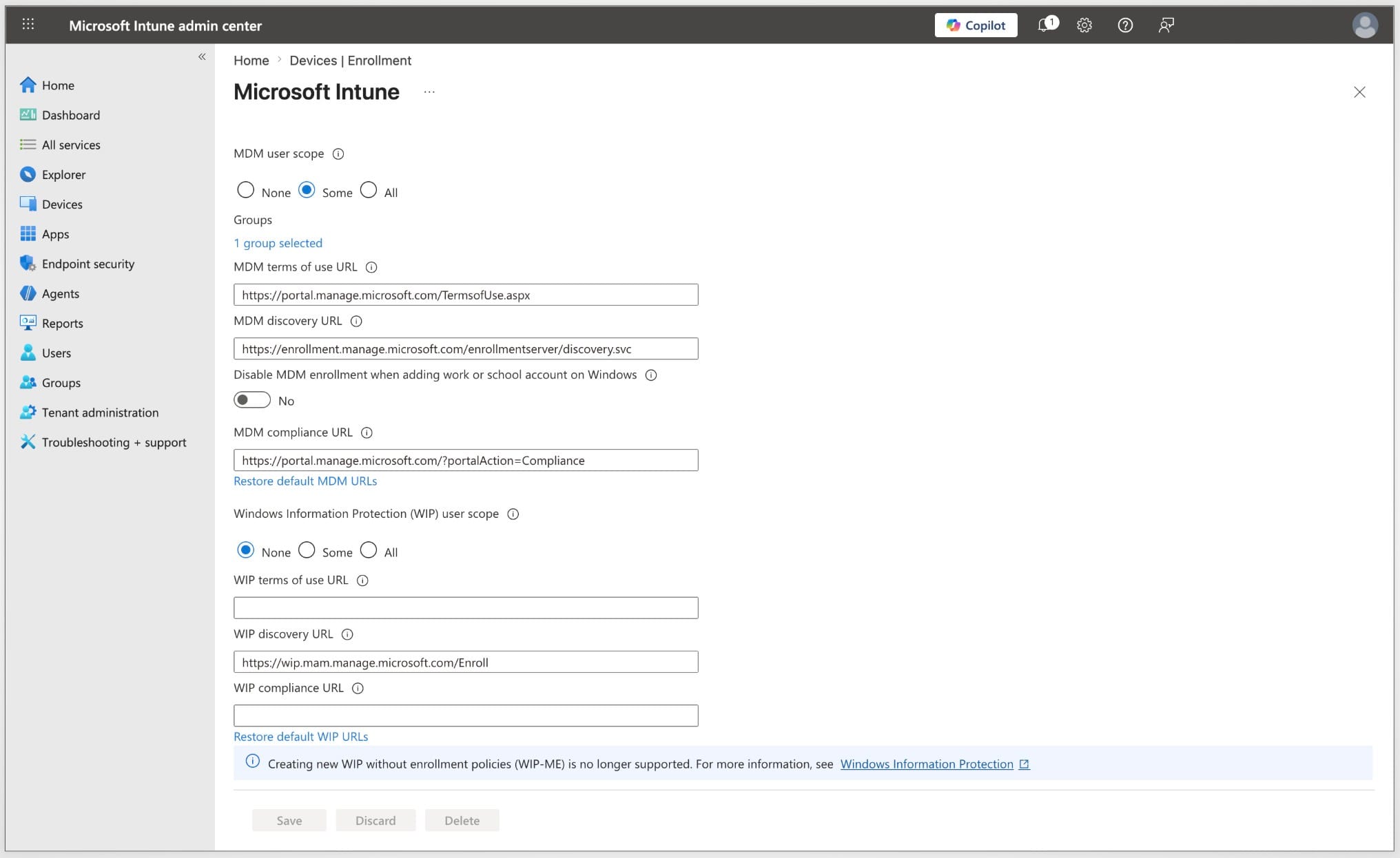Show info for WIP user scope

(x=513, y=514)
